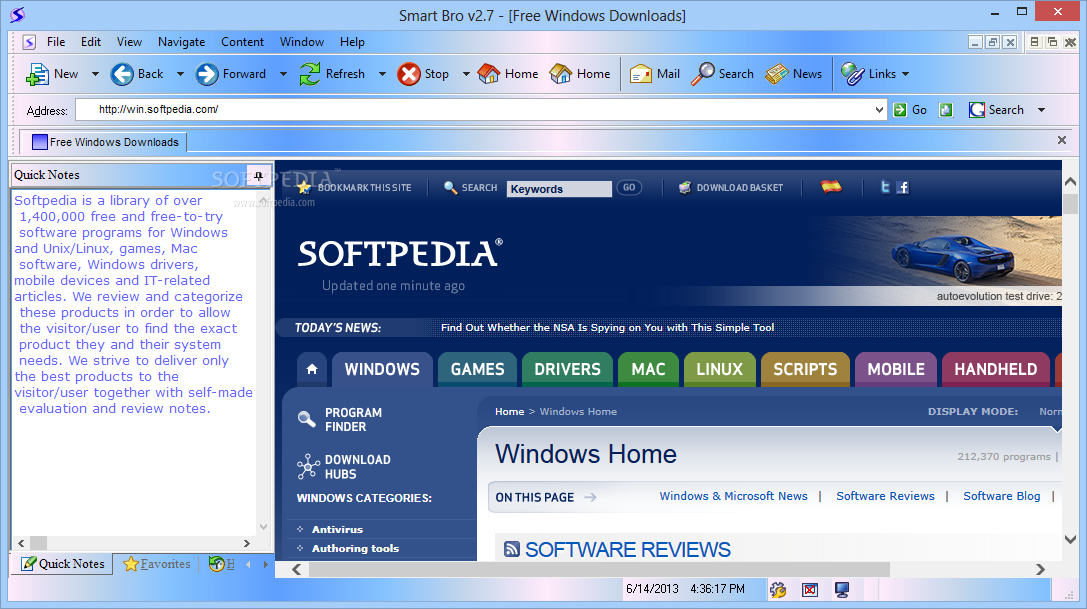Open the address bar URL history dropdown
The height and width of the screenshot is (609, 1087).
click(879, 110)
